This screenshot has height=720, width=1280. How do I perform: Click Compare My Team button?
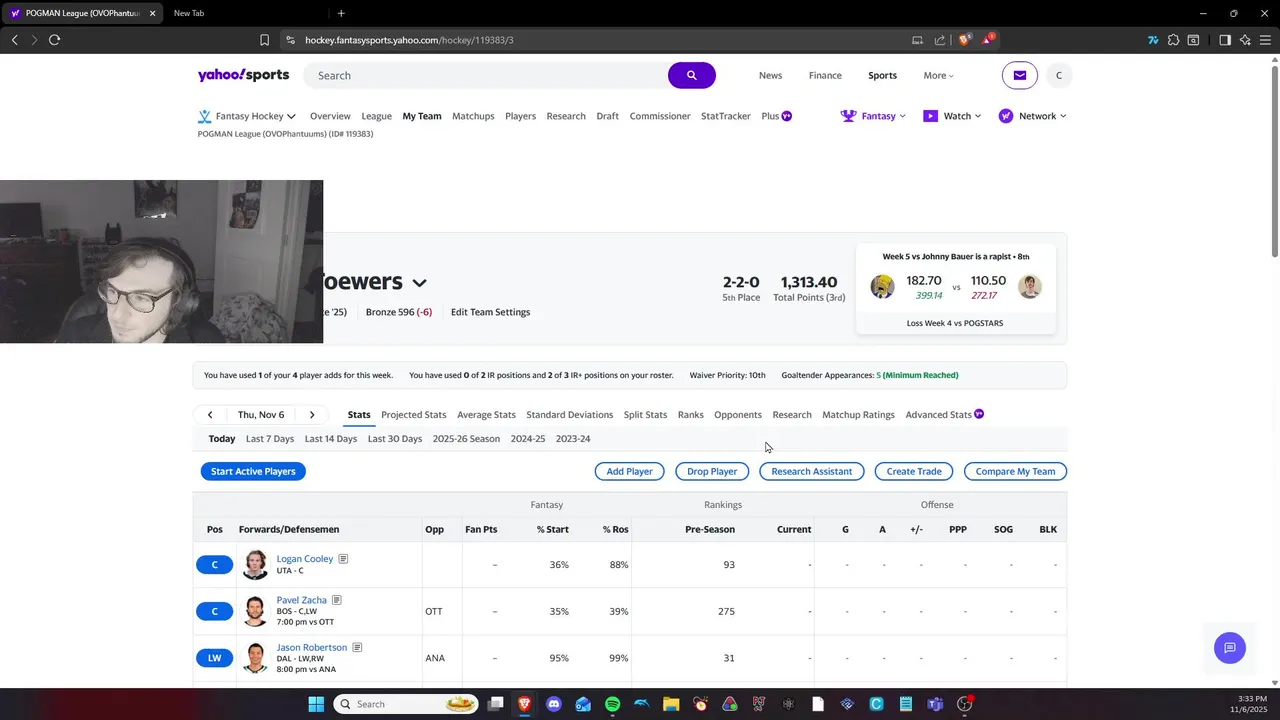tap(1015, 471)
